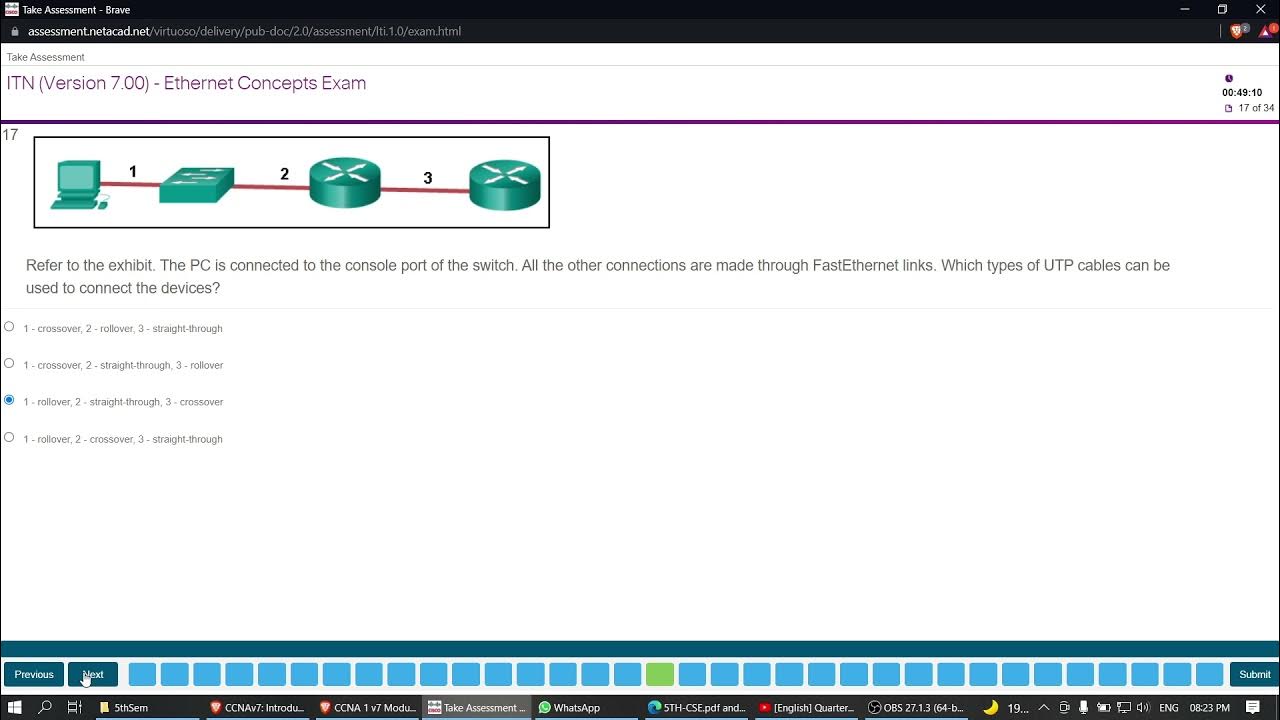Click the Meet Now camera tray icon
Image resolution: width=1280 pixels, height=720 pixels.
[1064, 708]
